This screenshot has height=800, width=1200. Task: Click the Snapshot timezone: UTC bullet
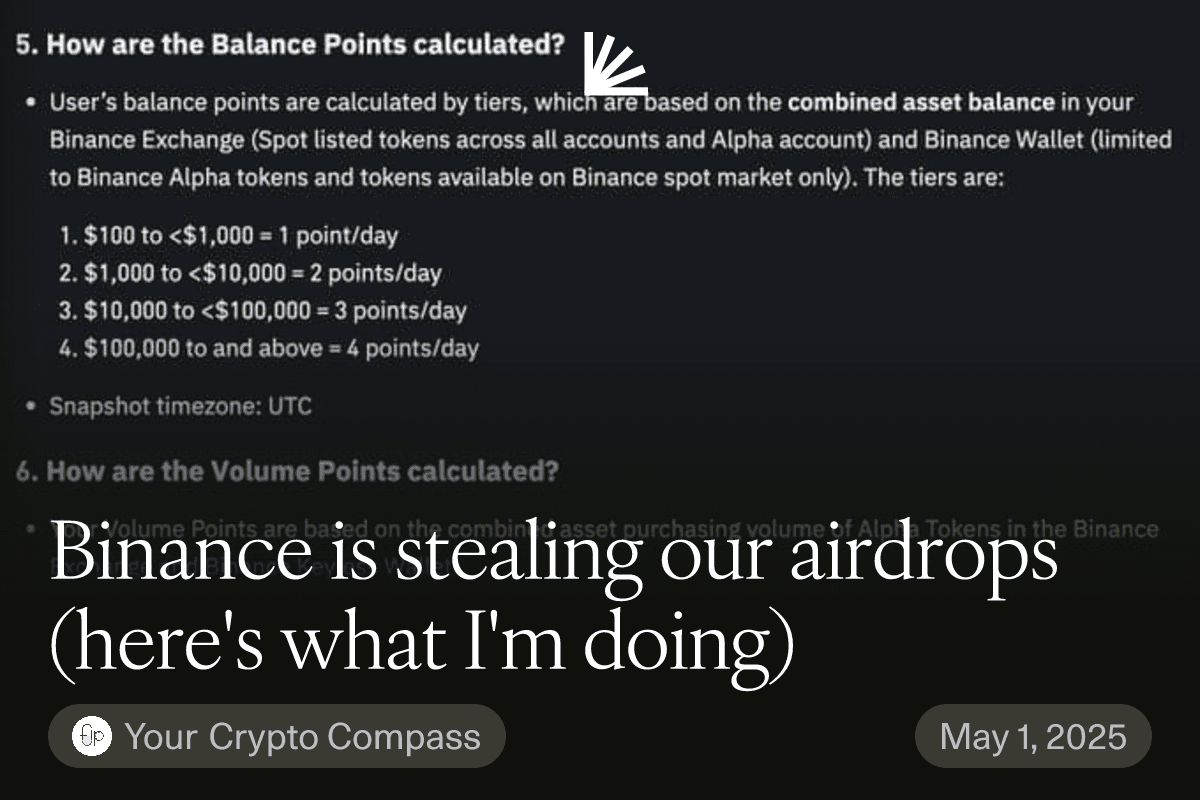(180, 406)
